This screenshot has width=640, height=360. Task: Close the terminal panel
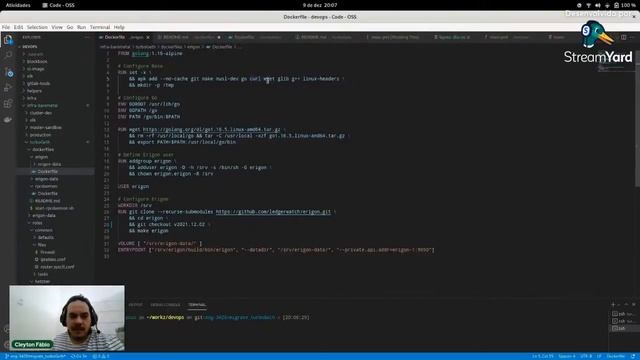pyautogui.click(x=633, y=304)
